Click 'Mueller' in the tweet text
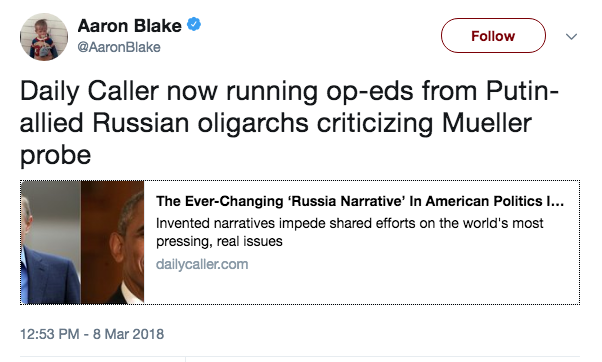The height and width of the screenshot is (362, 602). [x=486, y=123]
